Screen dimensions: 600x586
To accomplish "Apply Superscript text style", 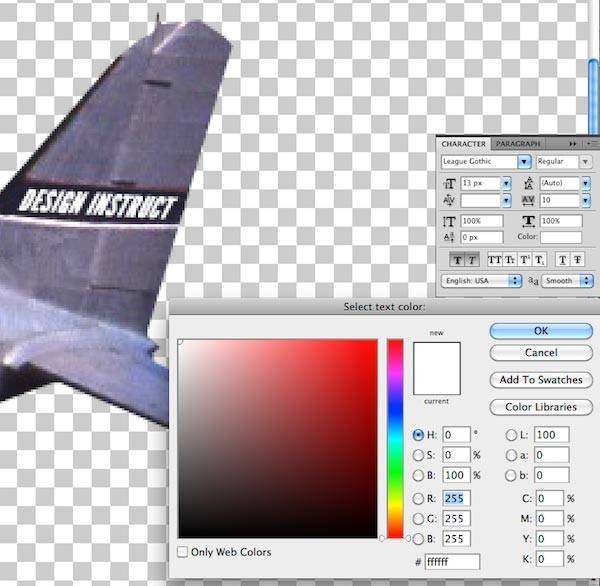I will 525,260.
